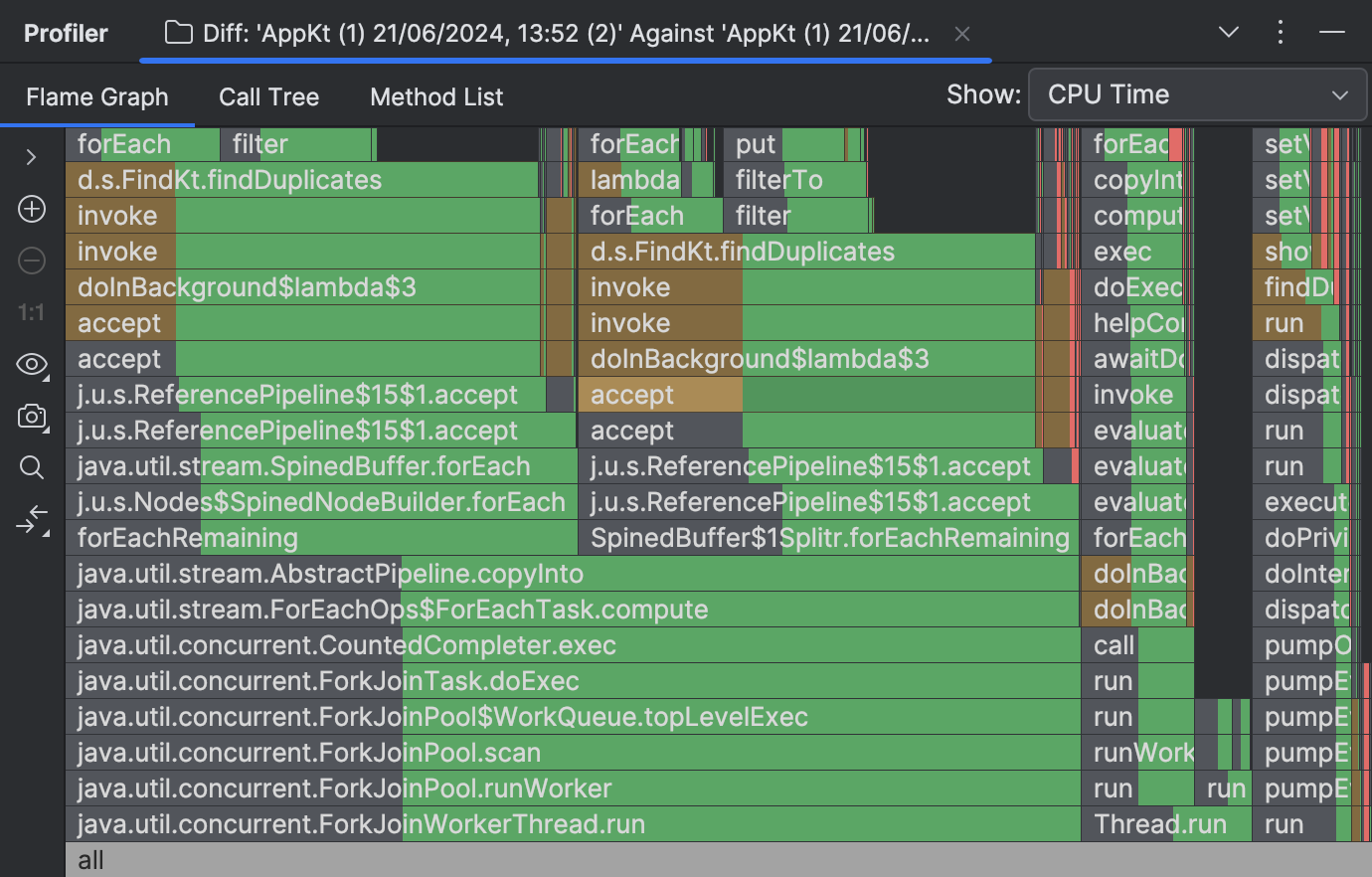Expand the sidebar using the chevron arrow
Image resolution: width=1372 pixels, height=877 pixels.
(x=31, y=157)
